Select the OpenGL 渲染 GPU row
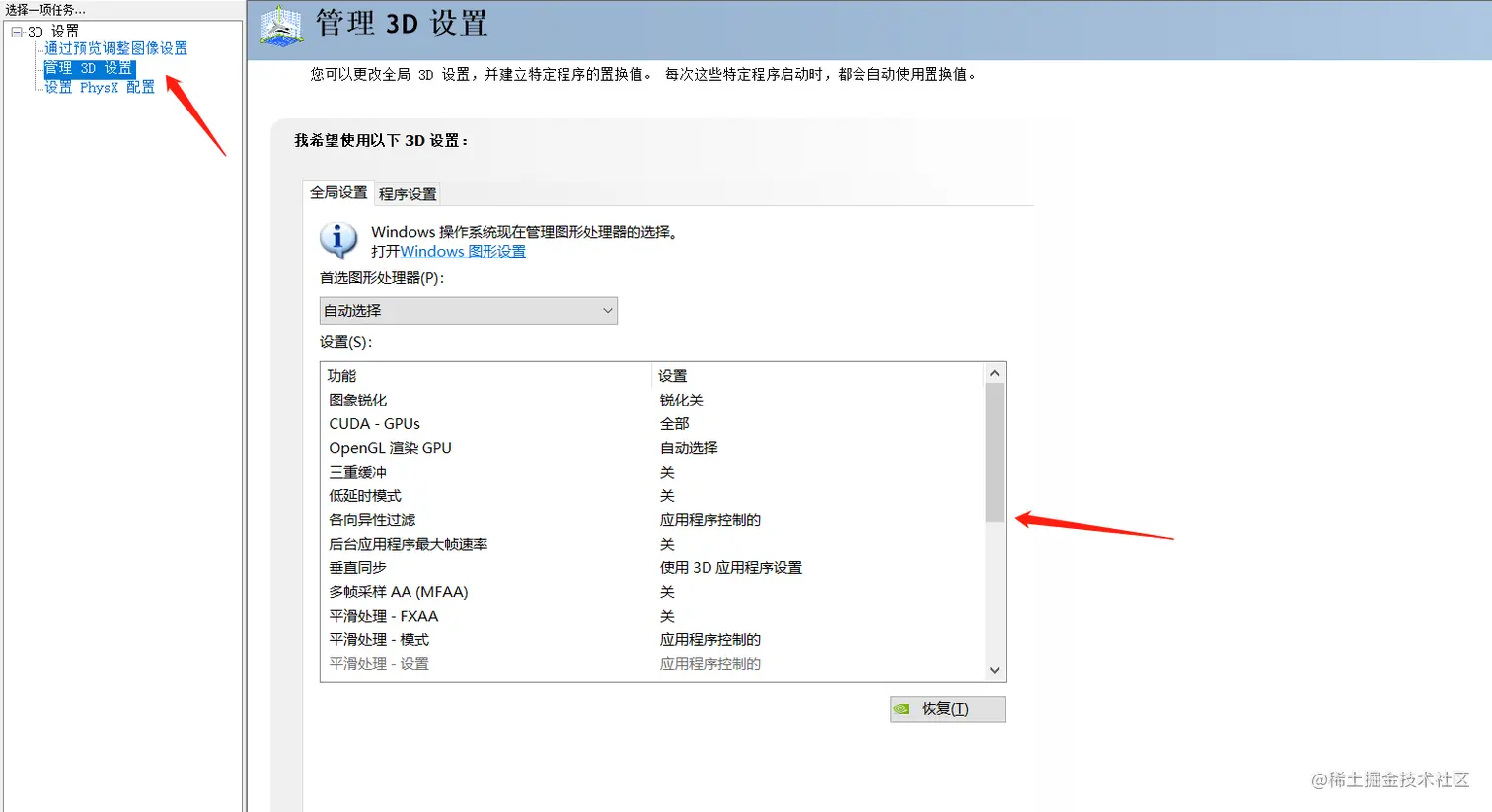Viewport: 1492px width, 812px height. pyautogui.click(x=652, y=448)
